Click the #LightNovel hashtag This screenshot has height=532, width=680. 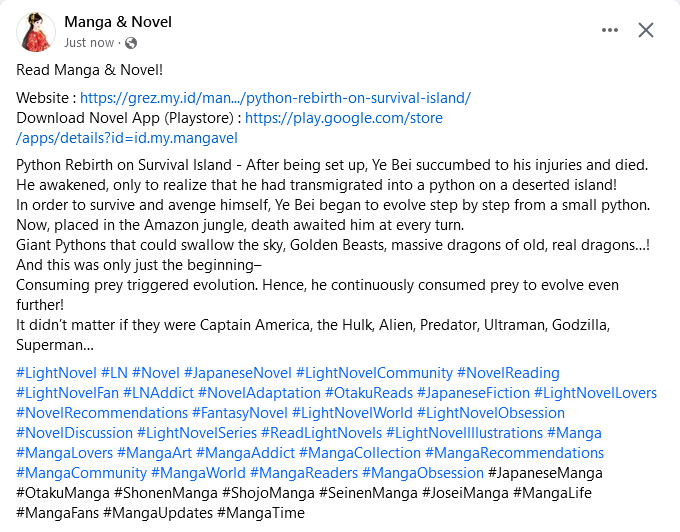coord(55,373)
